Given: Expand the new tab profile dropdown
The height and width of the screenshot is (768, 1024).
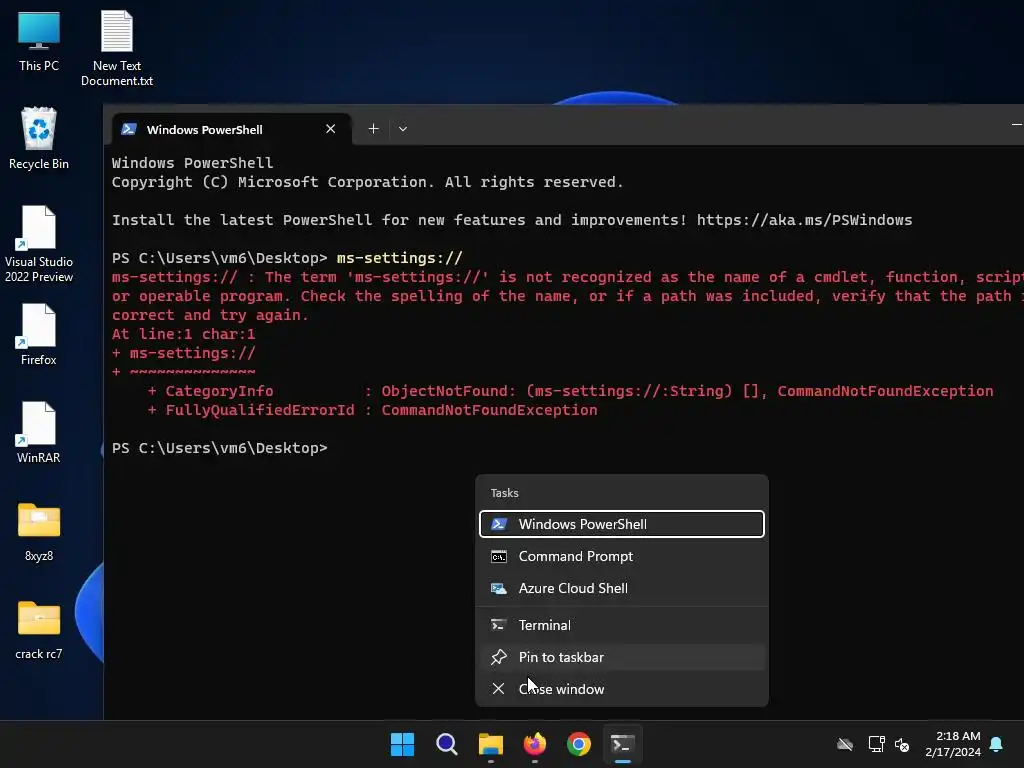Looking at the screenshot, I should point(403,129).
